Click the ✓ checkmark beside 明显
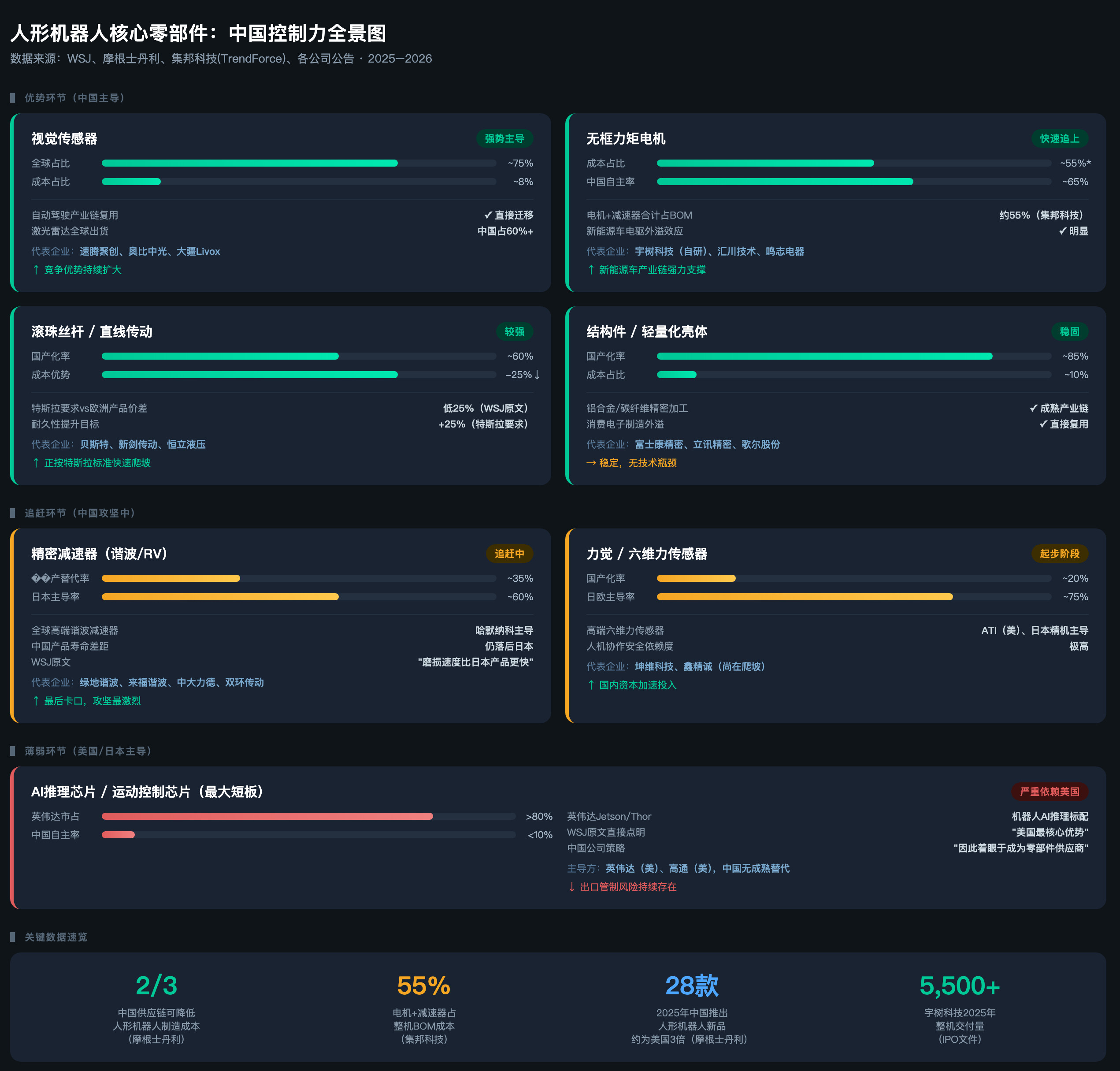 click(1062, 231)
